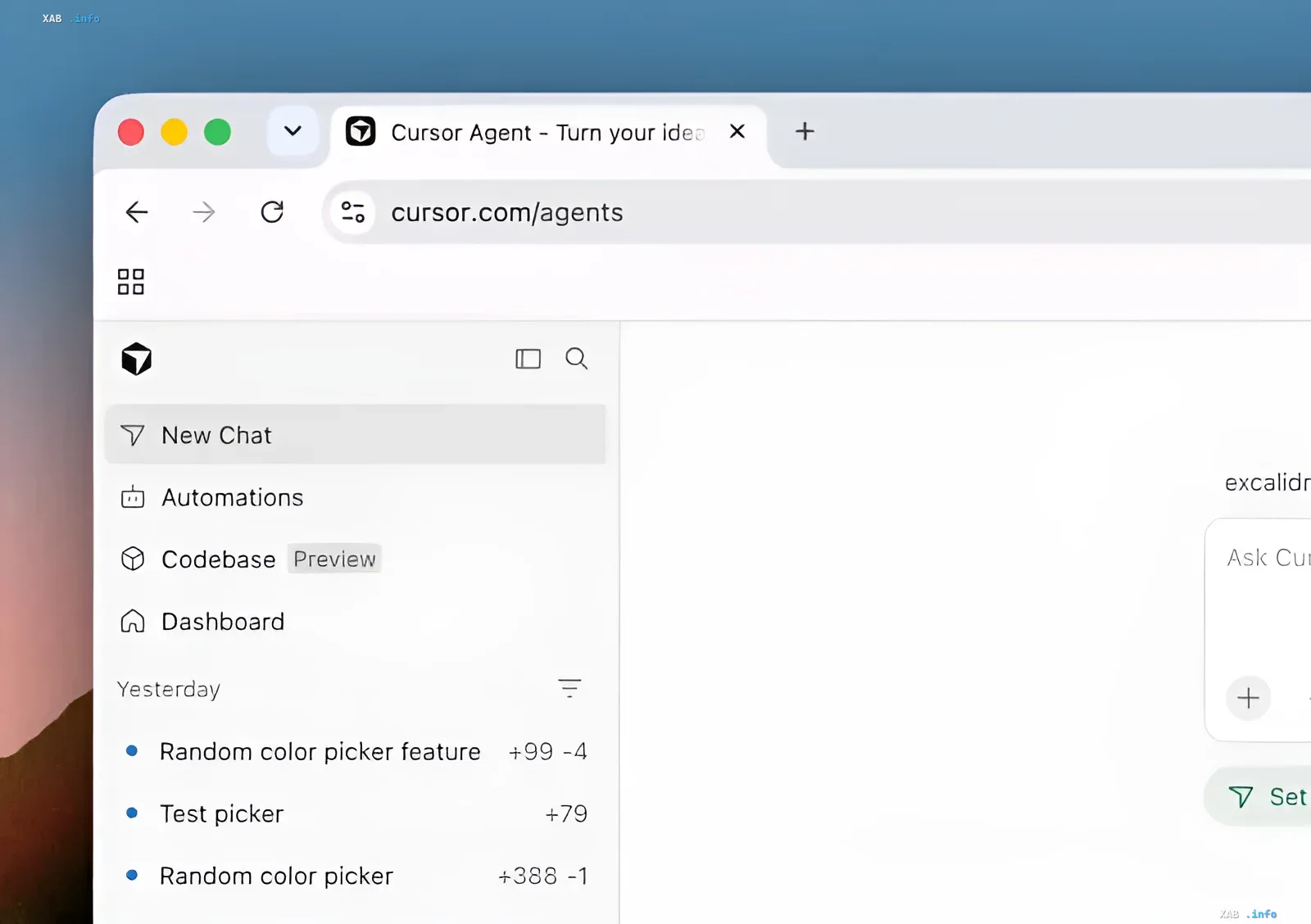The width and height of the screenshot is (1311, 924).
Task: Click the yellow minimize window button
Action: coord(174,132)
